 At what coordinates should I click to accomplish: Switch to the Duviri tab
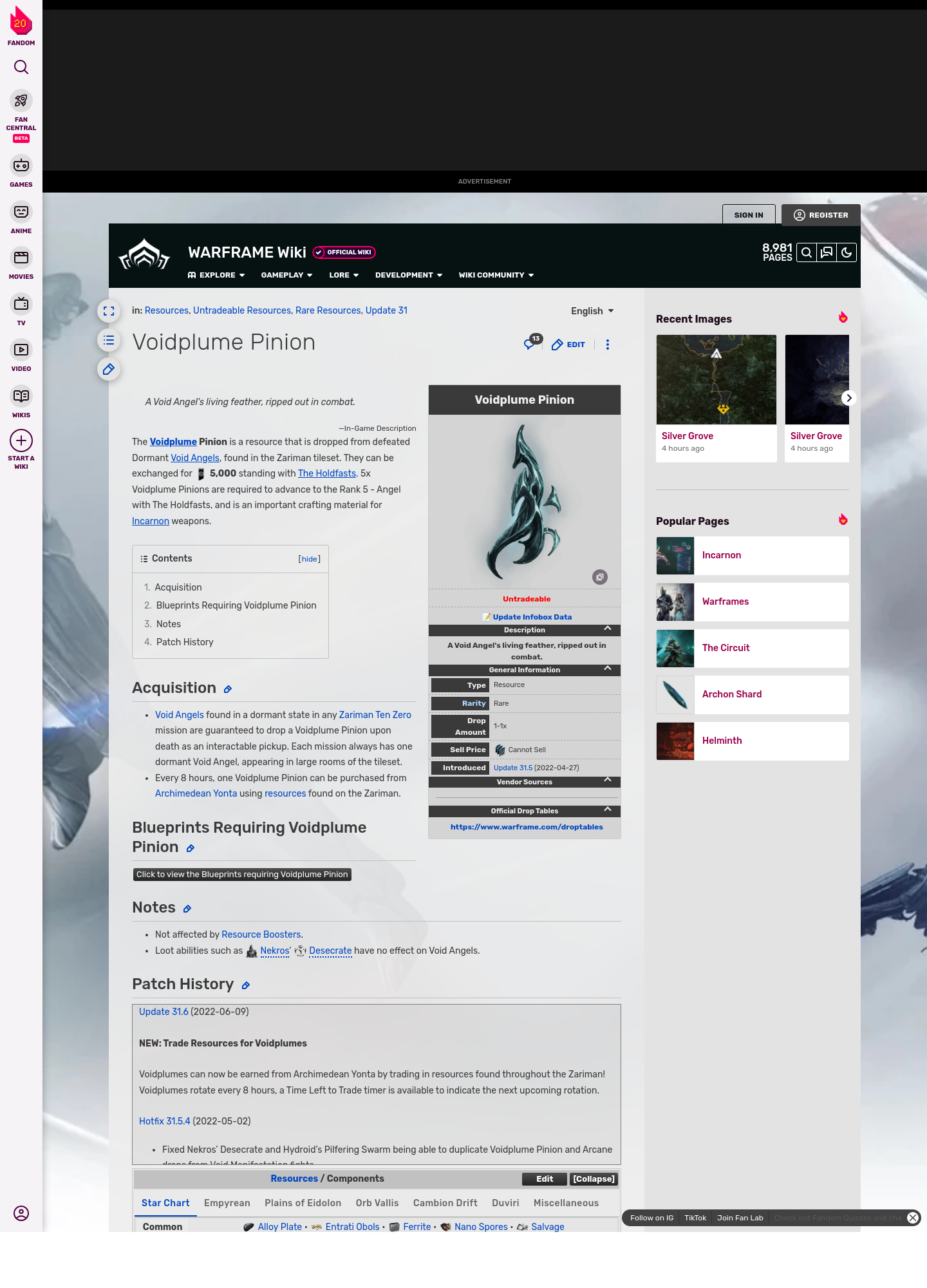(505, 1203)
